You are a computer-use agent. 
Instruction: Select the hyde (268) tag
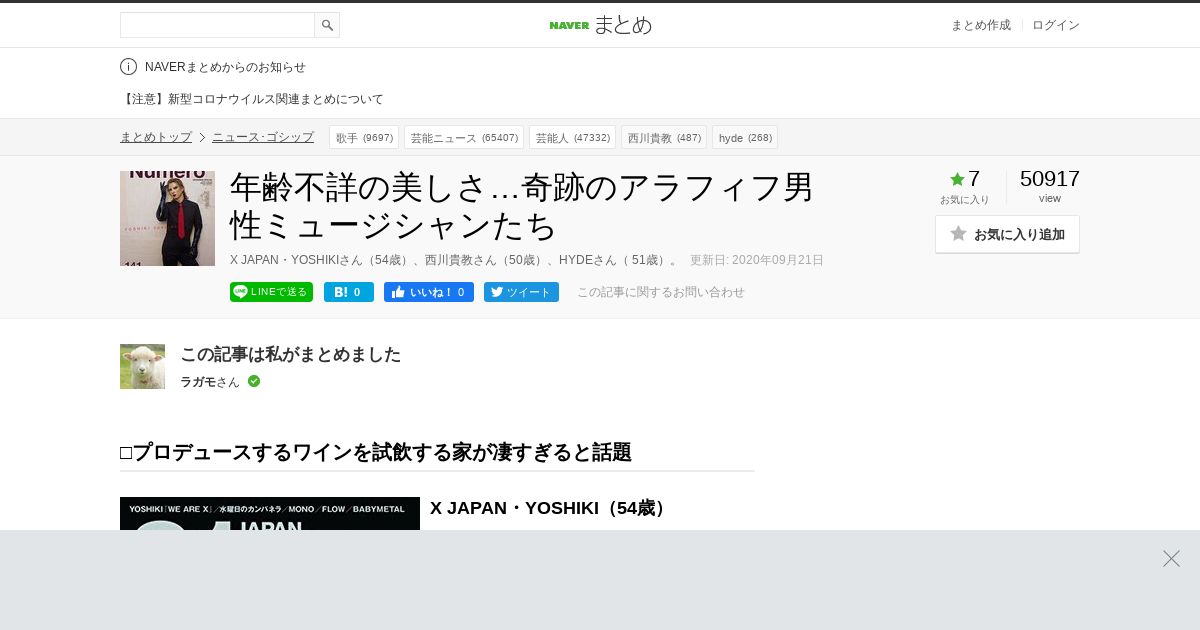745,137
